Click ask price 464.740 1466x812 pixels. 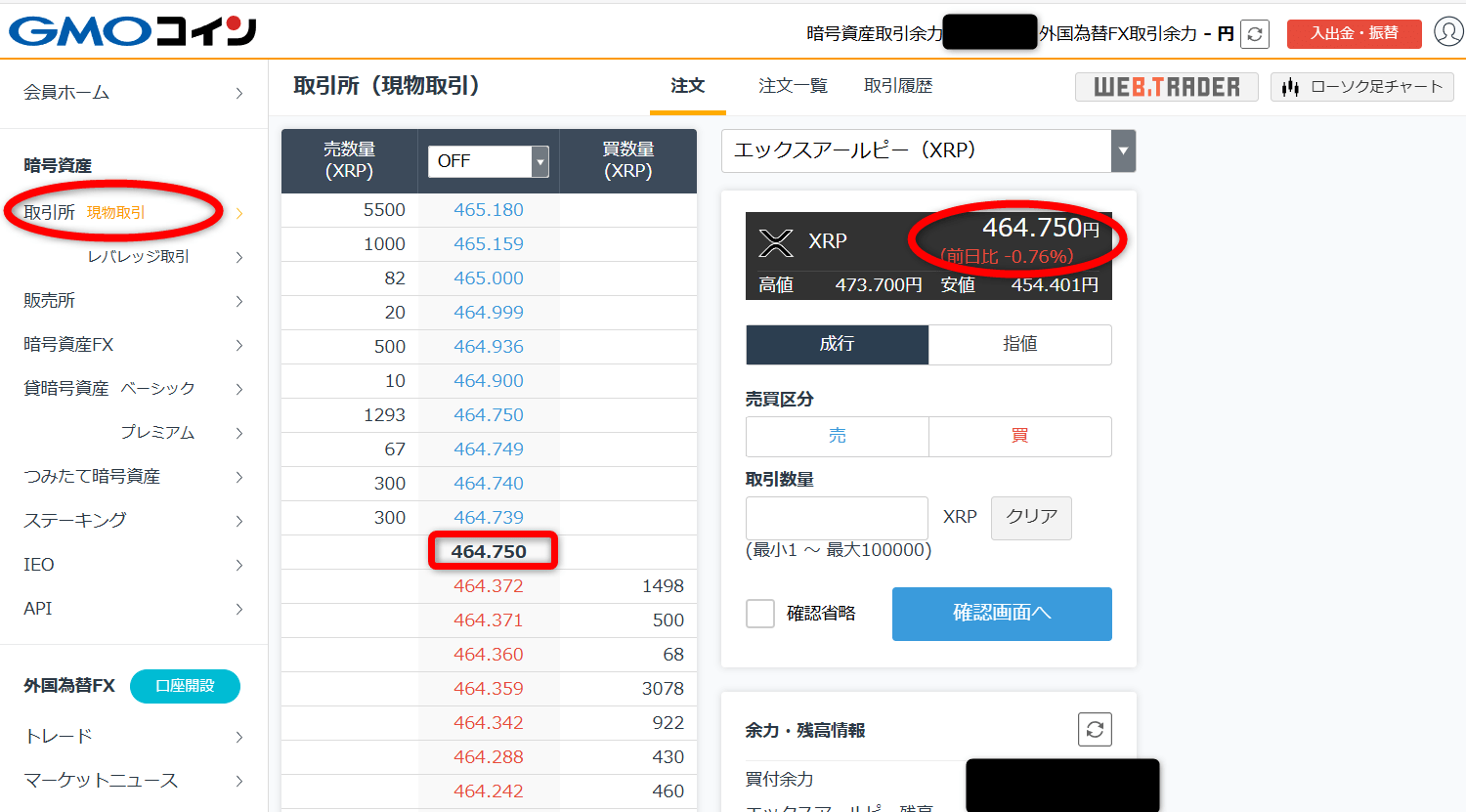pos(489,484)
